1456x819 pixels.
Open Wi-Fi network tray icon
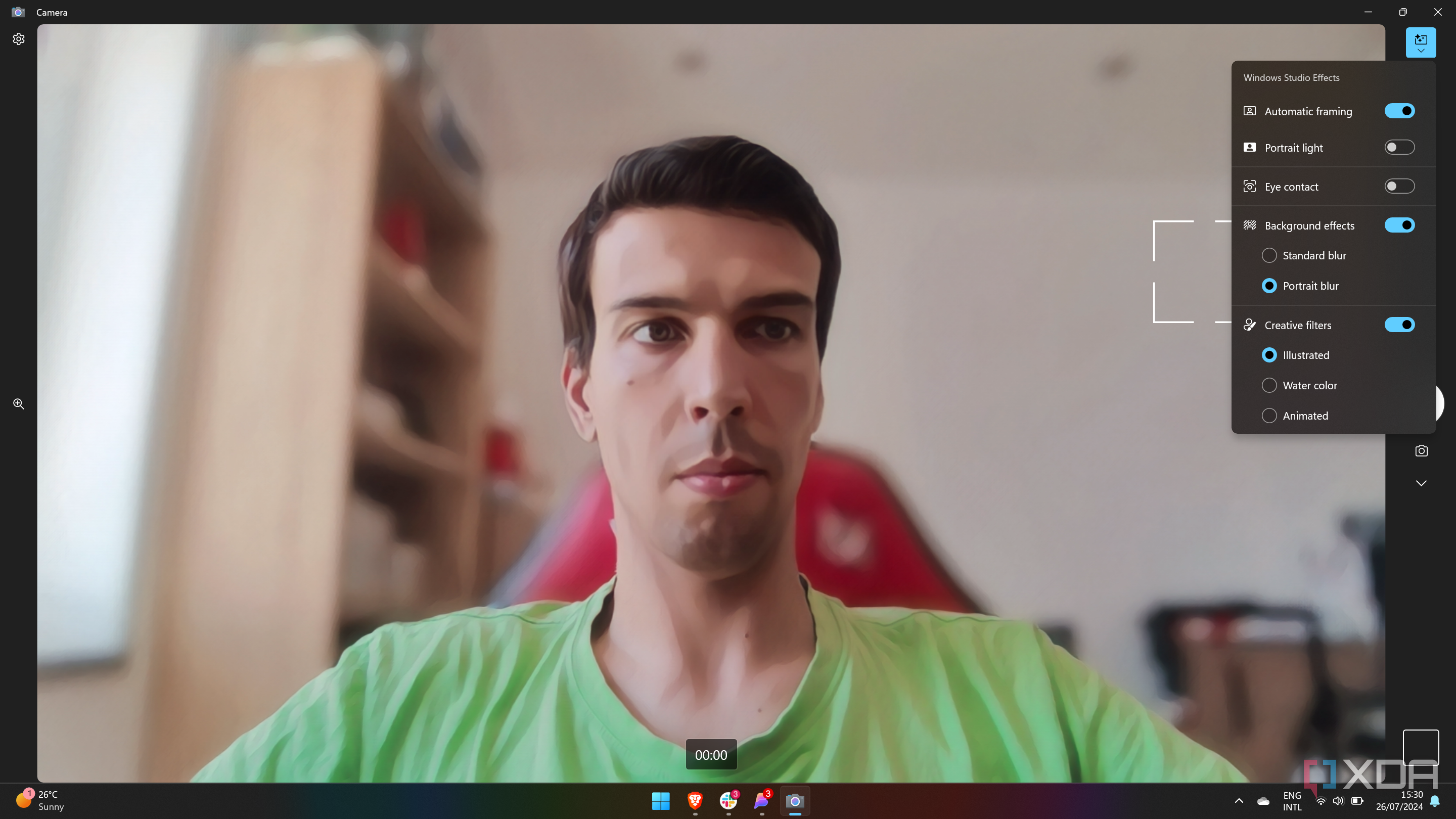(1321, 801)
